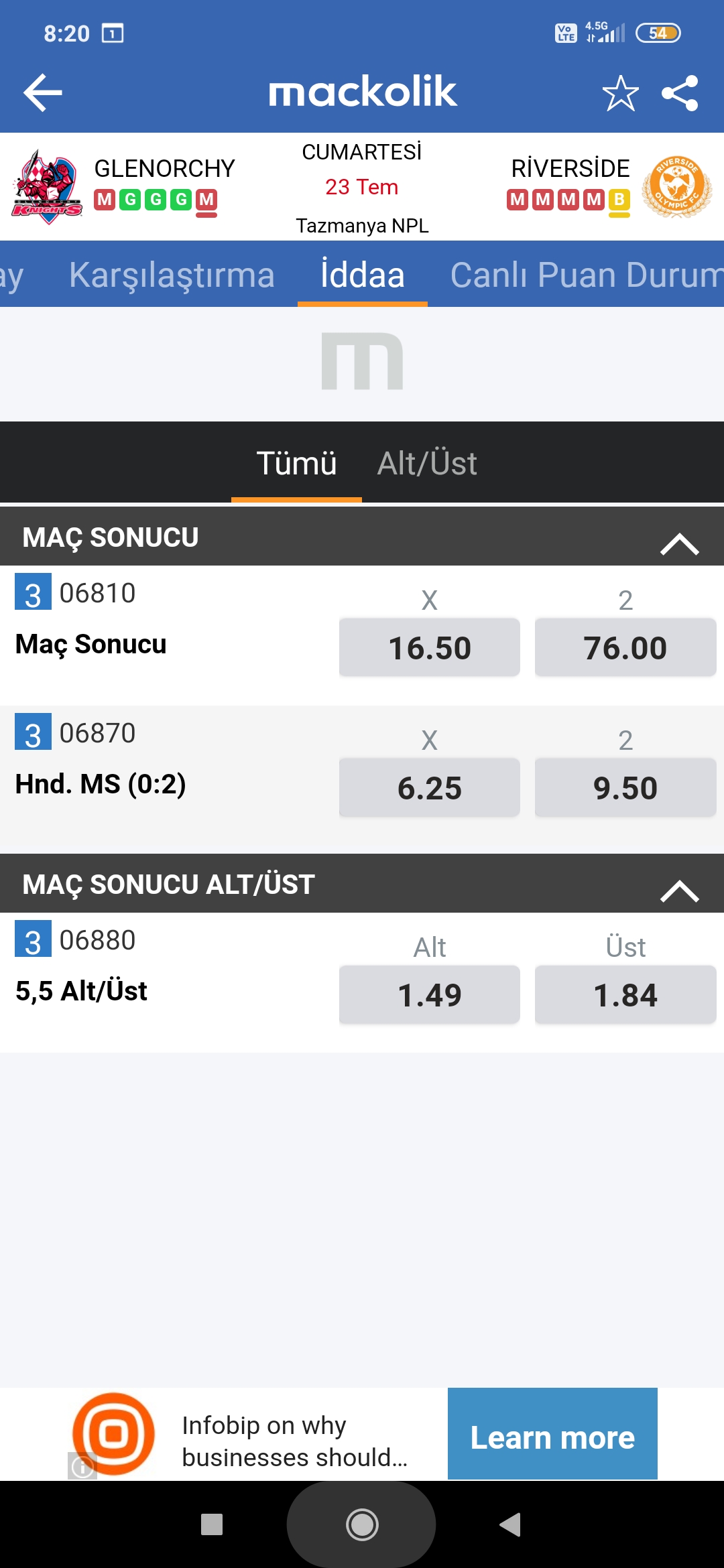
Task: Tap the back arrow icon
Action: [43, 92]
